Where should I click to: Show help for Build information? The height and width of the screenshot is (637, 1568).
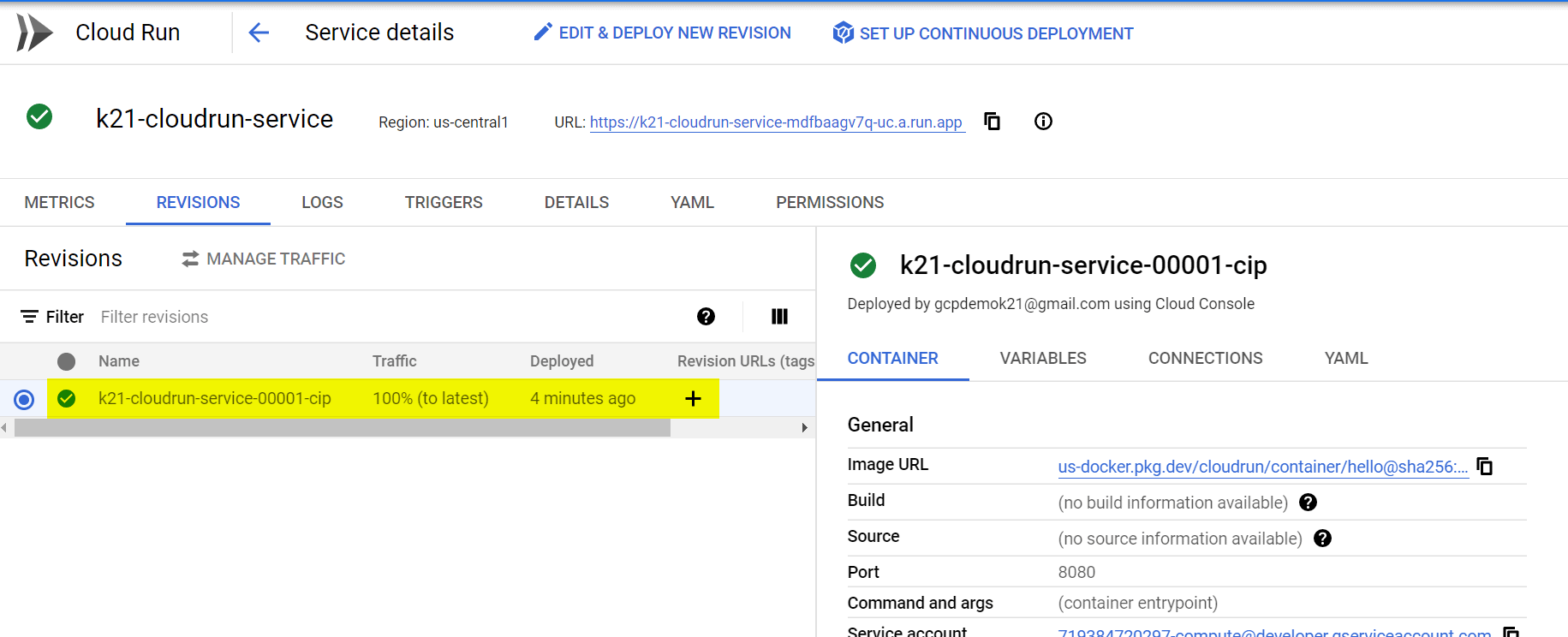click(1308, 503)
